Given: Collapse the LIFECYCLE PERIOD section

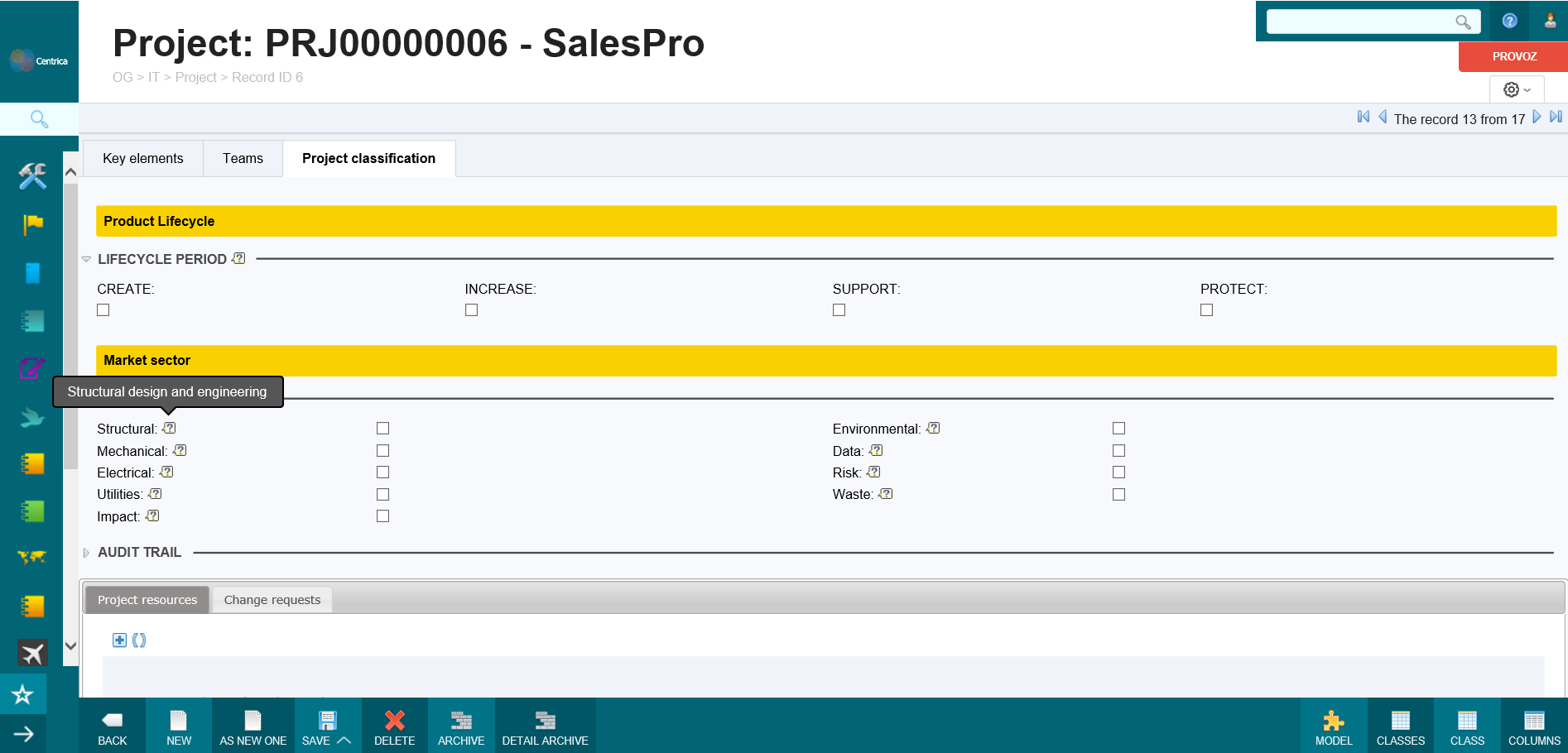Looking at the screenshot, I should point(86,259).
